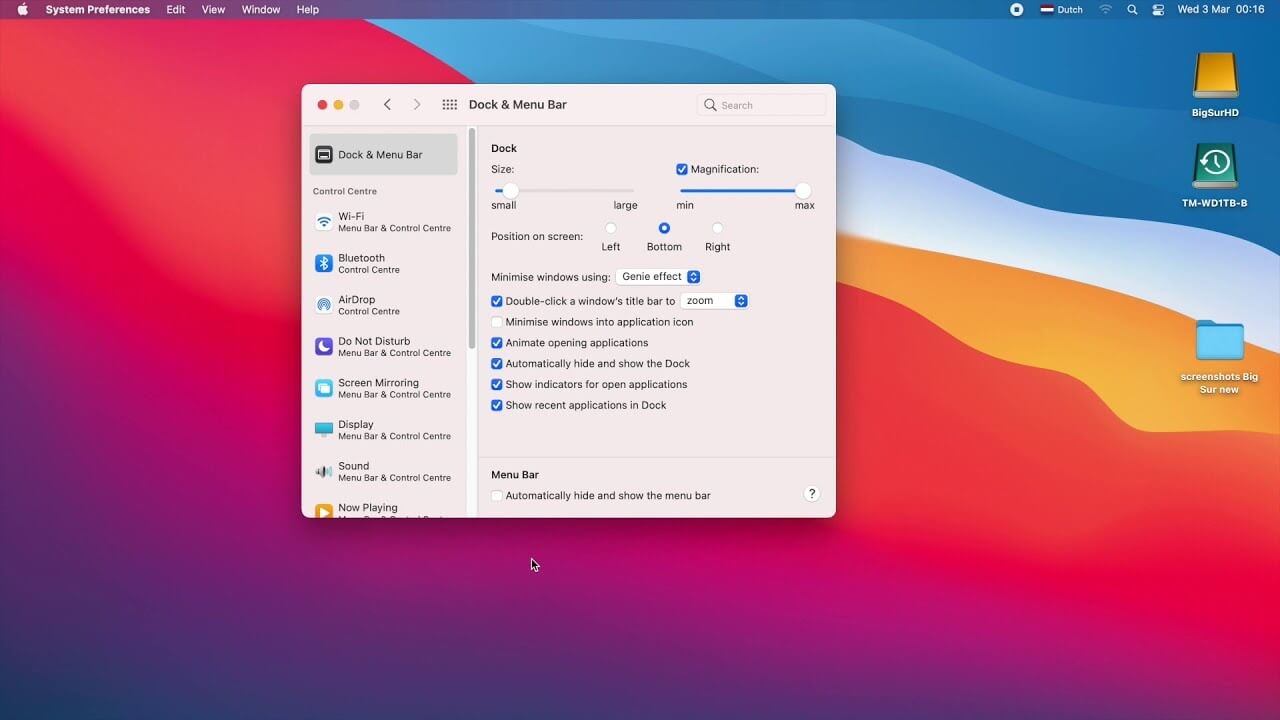Select Right dock position radio button
The image size is (1280, 720).
coord(717,228)
